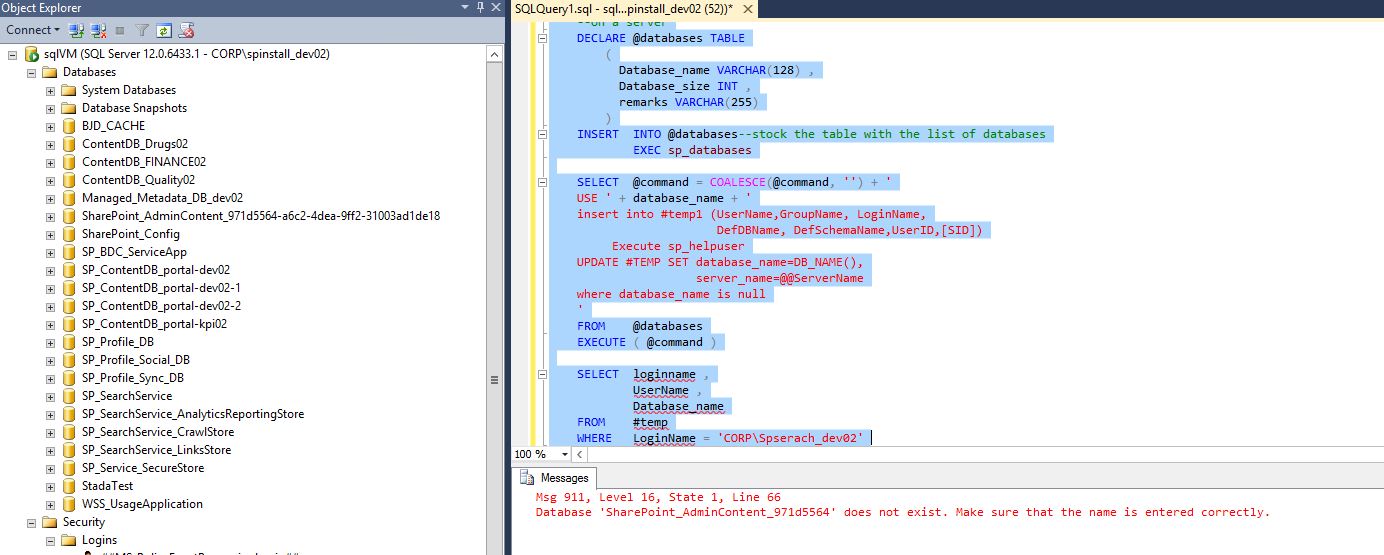Expand the Database Snapshots folder

(x=51, y=108)
